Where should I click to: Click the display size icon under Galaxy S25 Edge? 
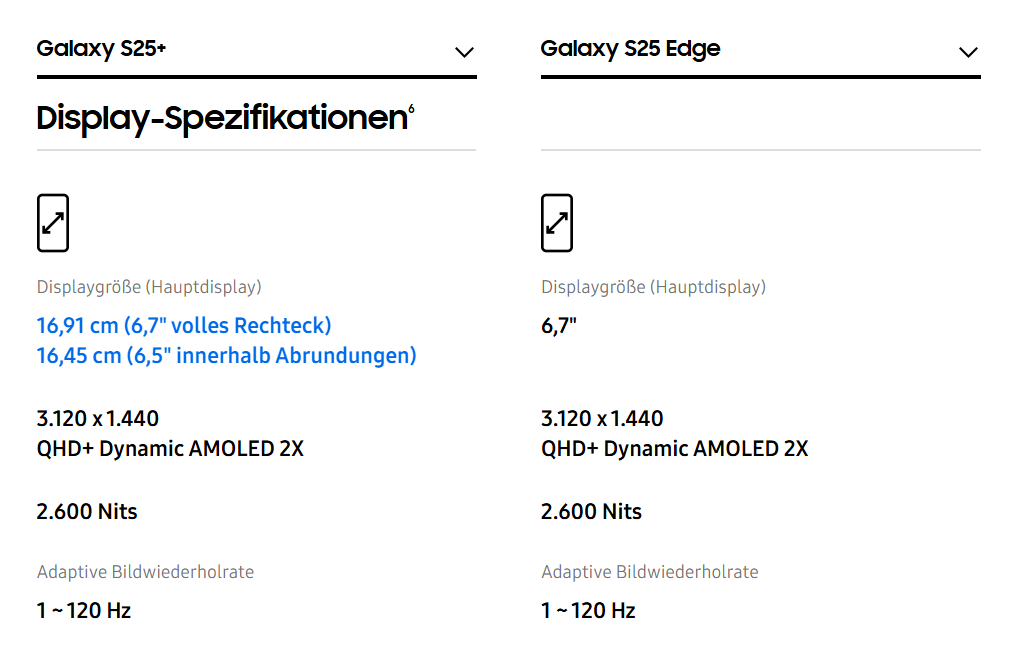(557, 223)
